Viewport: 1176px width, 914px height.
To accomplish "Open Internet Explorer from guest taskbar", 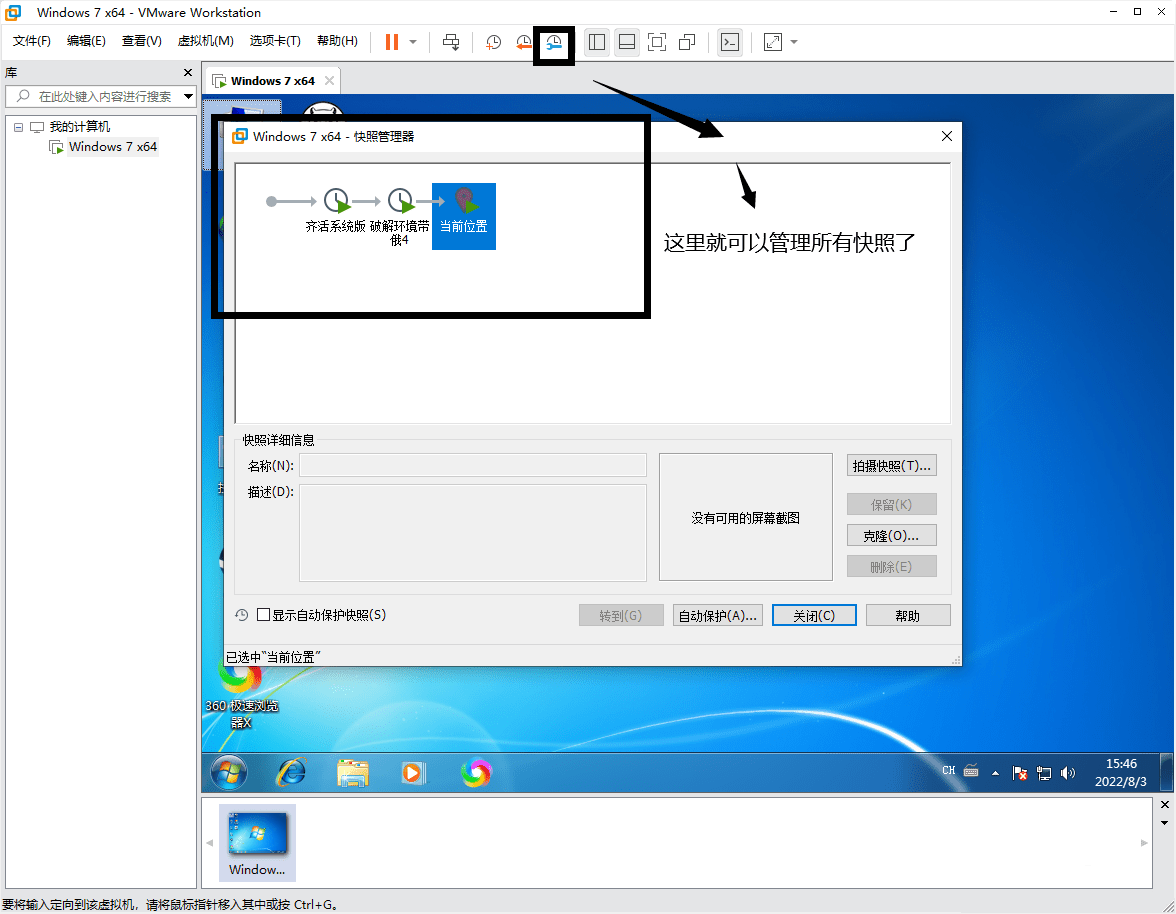I will pyautogui.click(x=291, y=772).
